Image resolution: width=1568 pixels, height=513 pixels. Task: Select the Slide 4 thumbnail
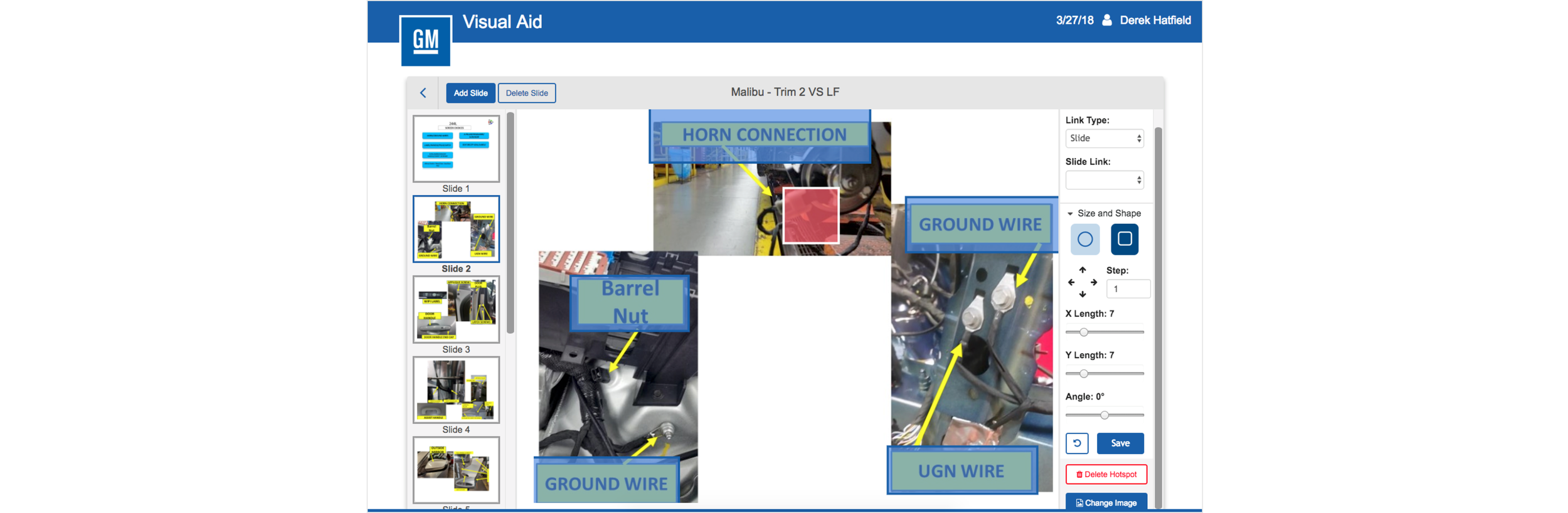tap(456, 389)
